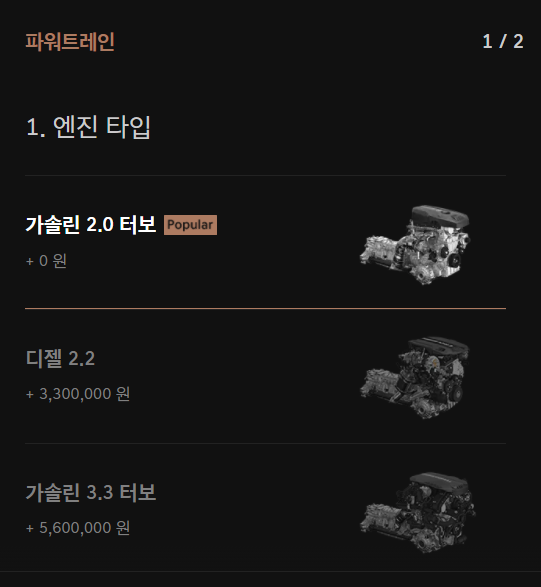Click the + 0 원 price text
The image size is (541, 587).
[x=46, y=261]
